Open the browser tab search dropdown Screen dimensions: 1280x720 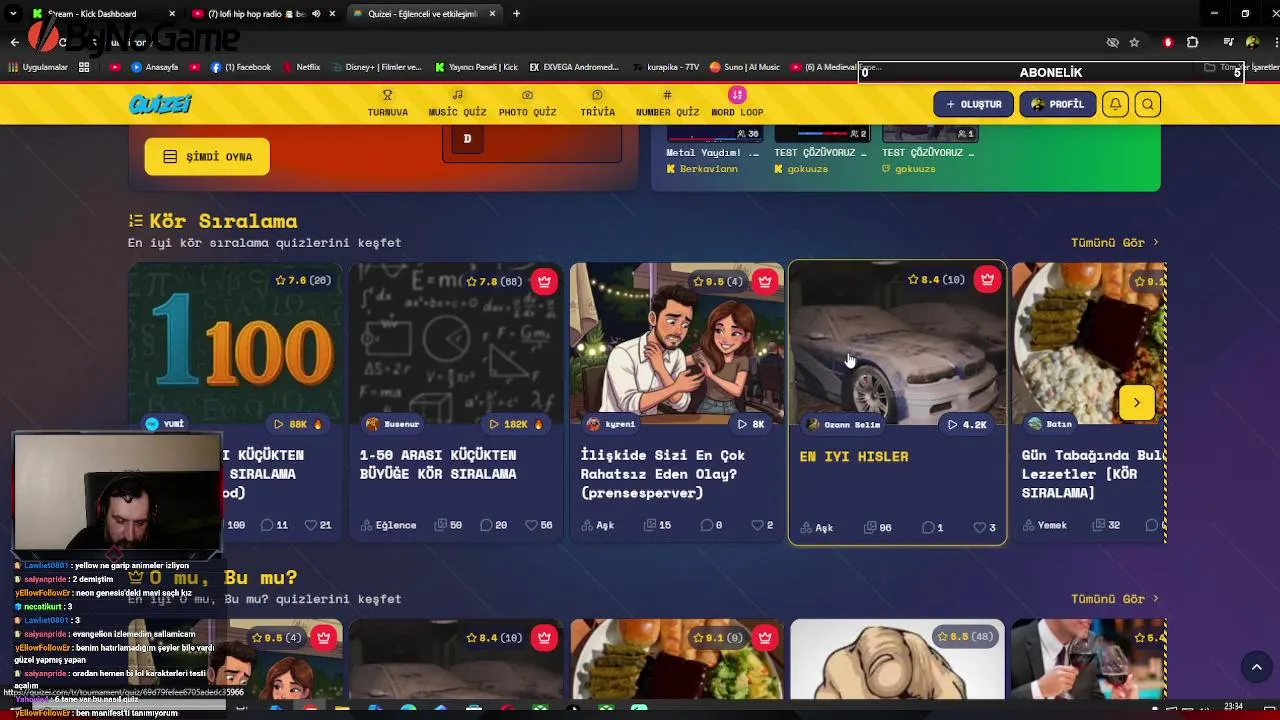click(13, 14)
